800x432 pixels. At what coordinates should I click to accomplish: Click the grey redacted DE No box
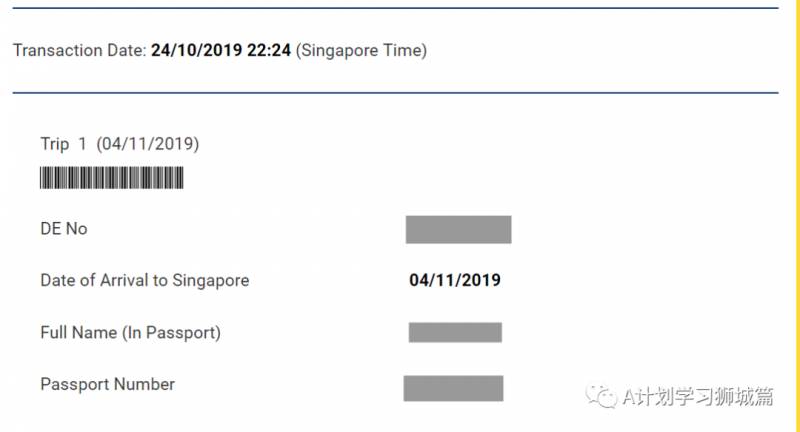(458, 229)
